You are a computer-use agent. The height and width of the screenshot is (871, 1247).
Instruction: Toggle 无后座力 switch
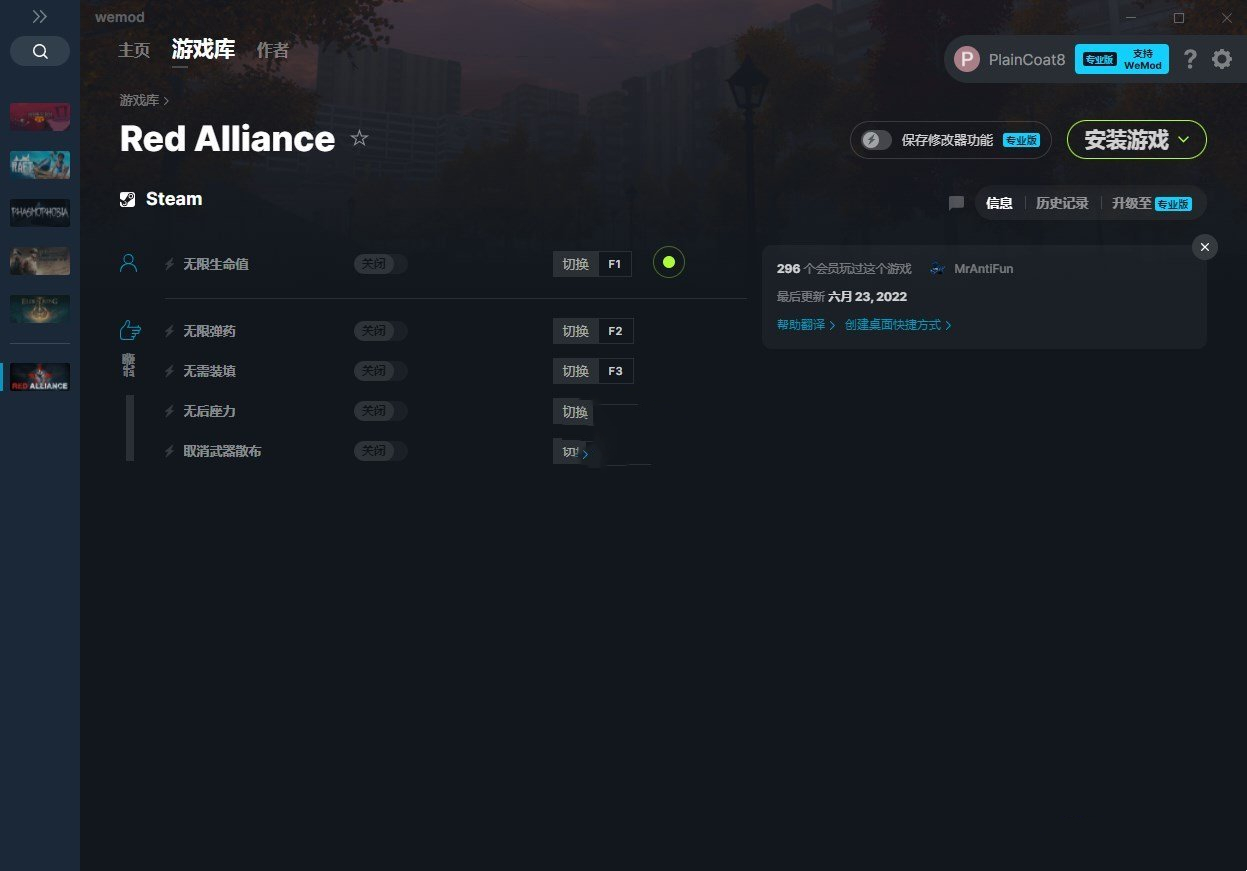click(x=381, y=411)
